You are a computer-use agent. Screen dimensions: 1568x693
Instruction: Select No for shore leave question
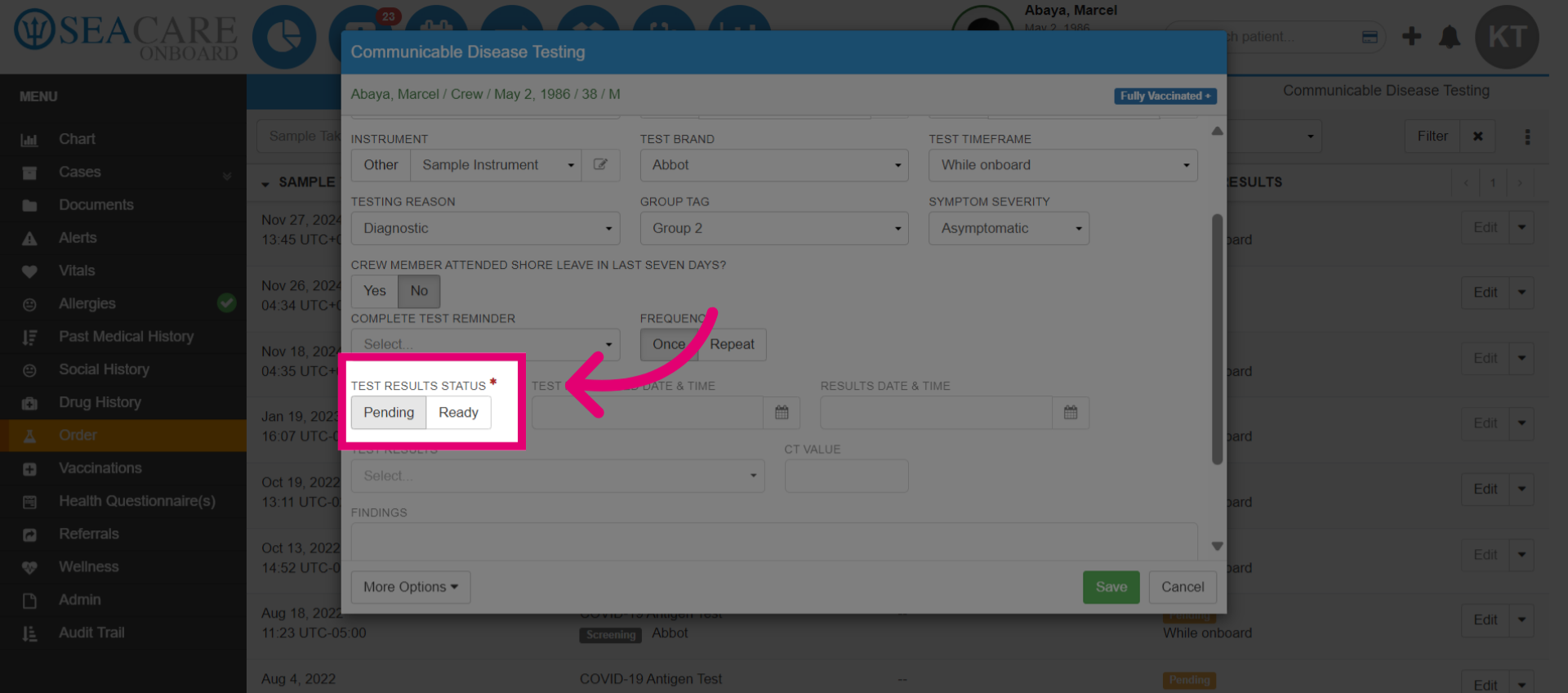pos(419,291)
